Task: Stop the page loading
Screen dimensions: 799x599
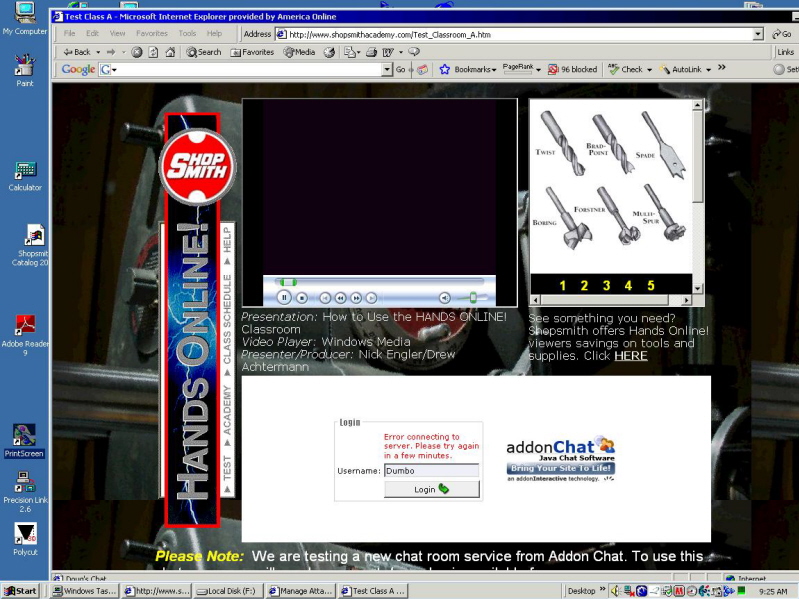Action: pyautogui.click(x=137, y=52)
